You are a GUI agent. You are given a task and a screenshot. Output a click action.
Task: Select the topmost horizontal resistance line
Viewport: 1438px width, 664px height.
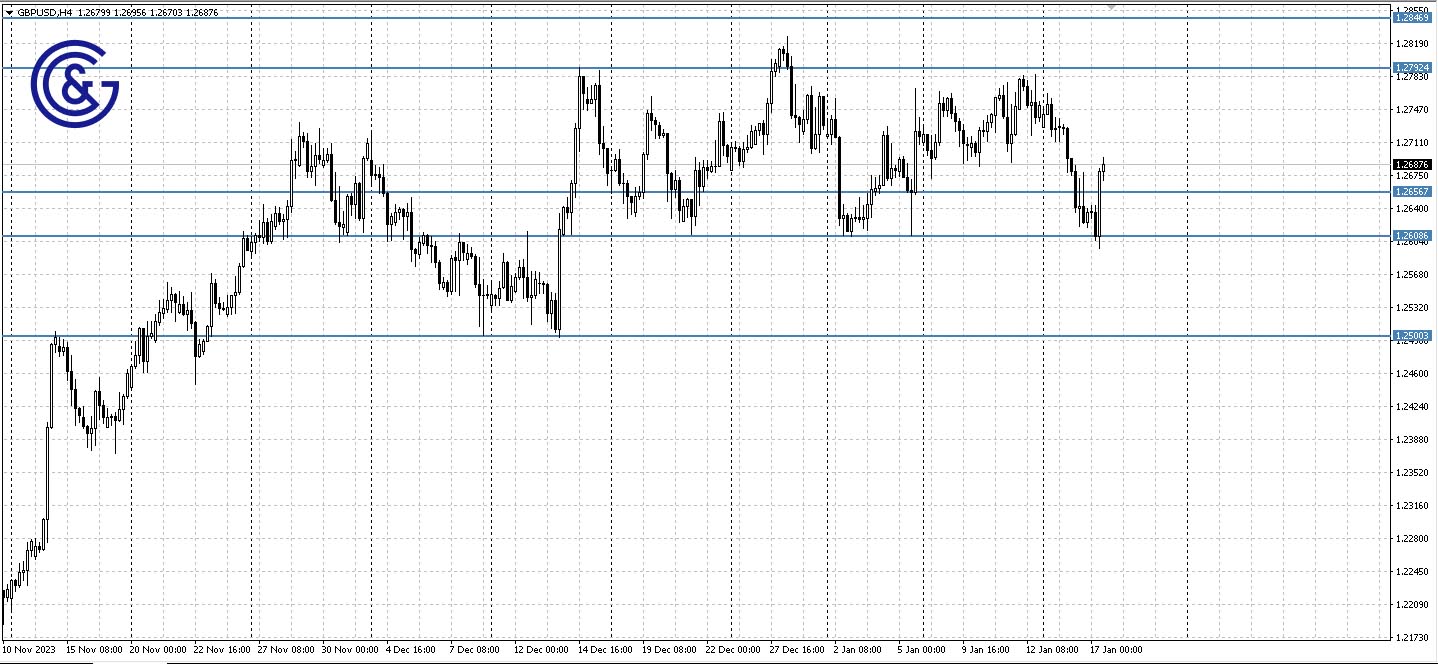[700, 17]
